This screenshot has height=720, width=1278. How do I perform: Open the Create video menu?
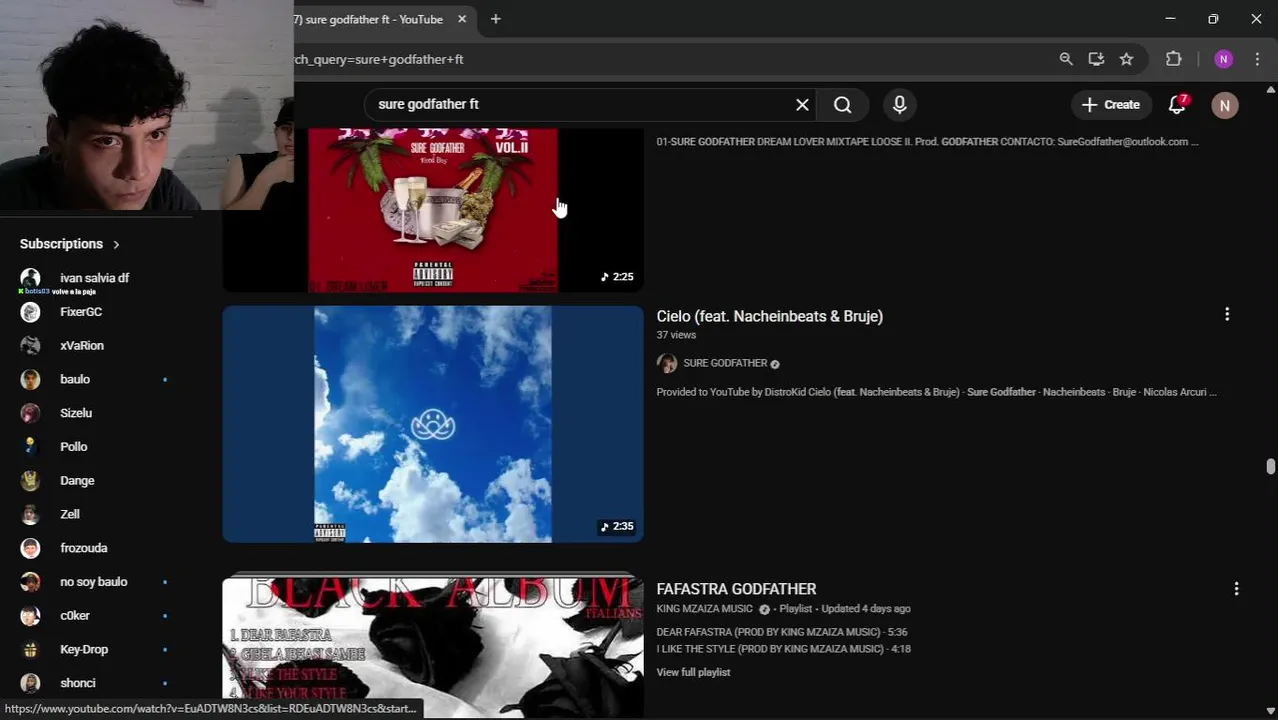(1111, 104)
